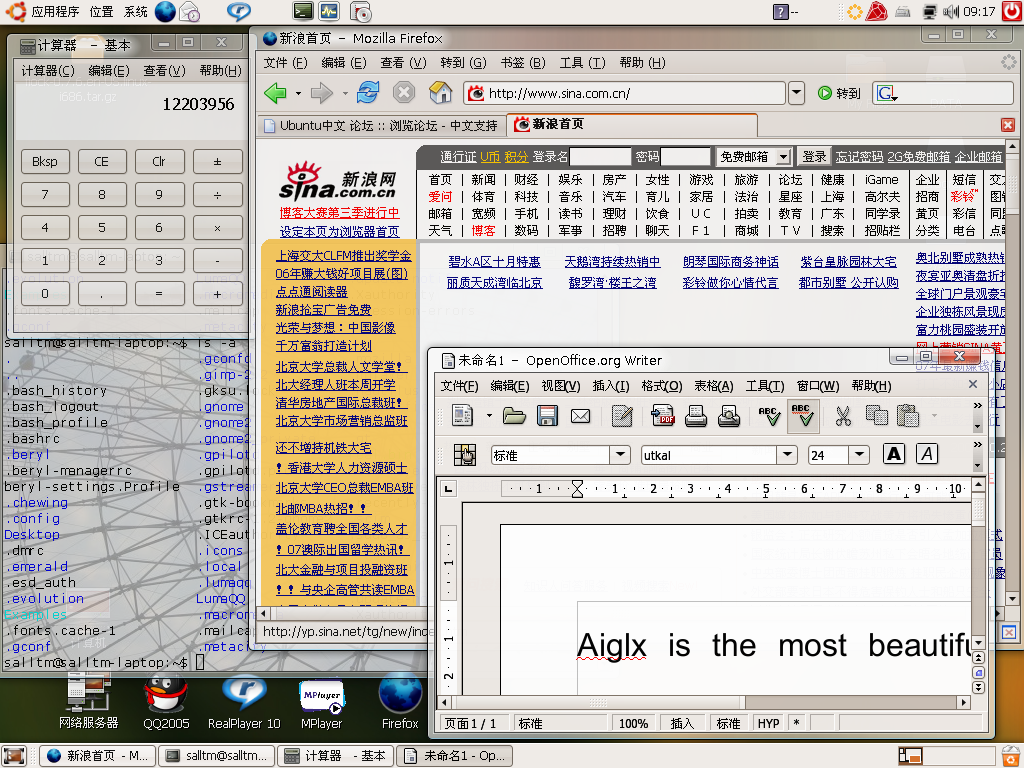This screenshot has width=1024, height=768.
Task: Click the Firefox address bar URL field
Action: click(624, 93)
